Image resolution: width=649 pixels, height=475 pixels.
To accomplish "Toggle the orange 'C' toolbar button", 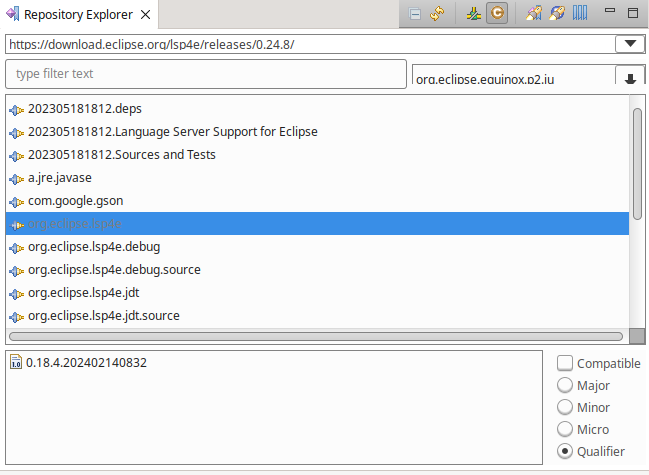I will [x=497, y=13].
